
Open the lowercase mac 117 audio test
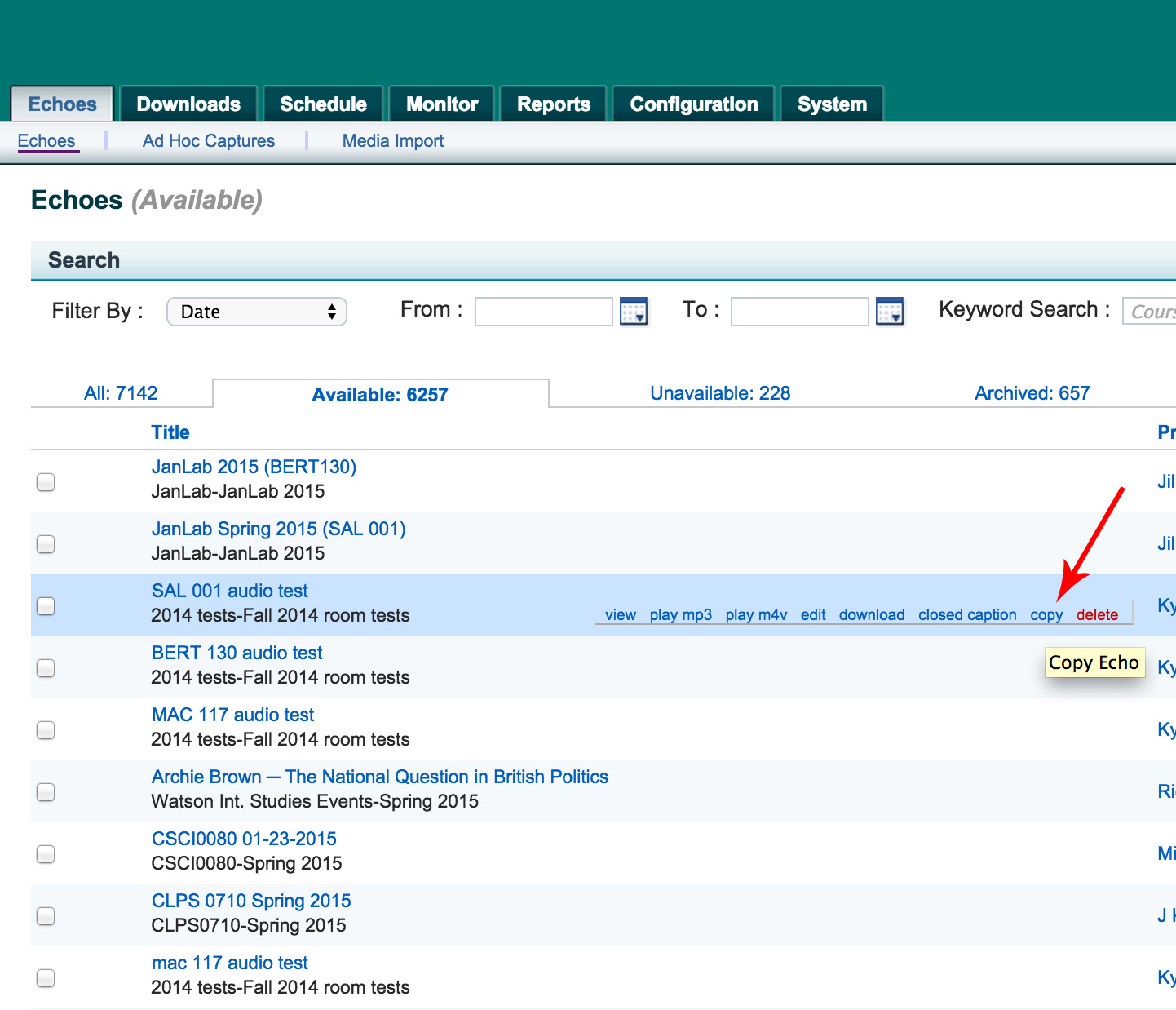pyautogui.click(x=230, y=963)
